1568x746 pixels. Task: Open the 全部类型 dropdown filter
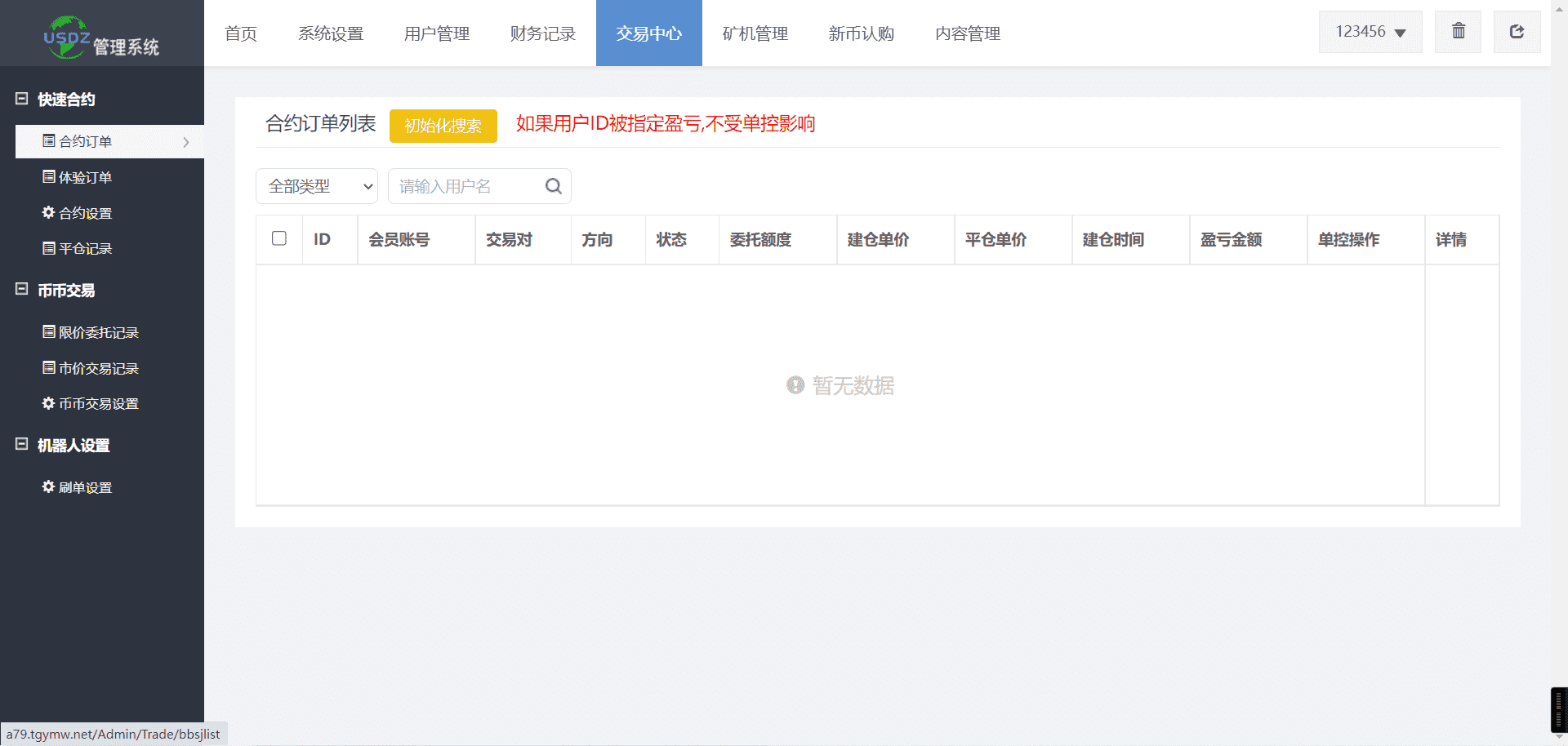[x=317, y=186]
